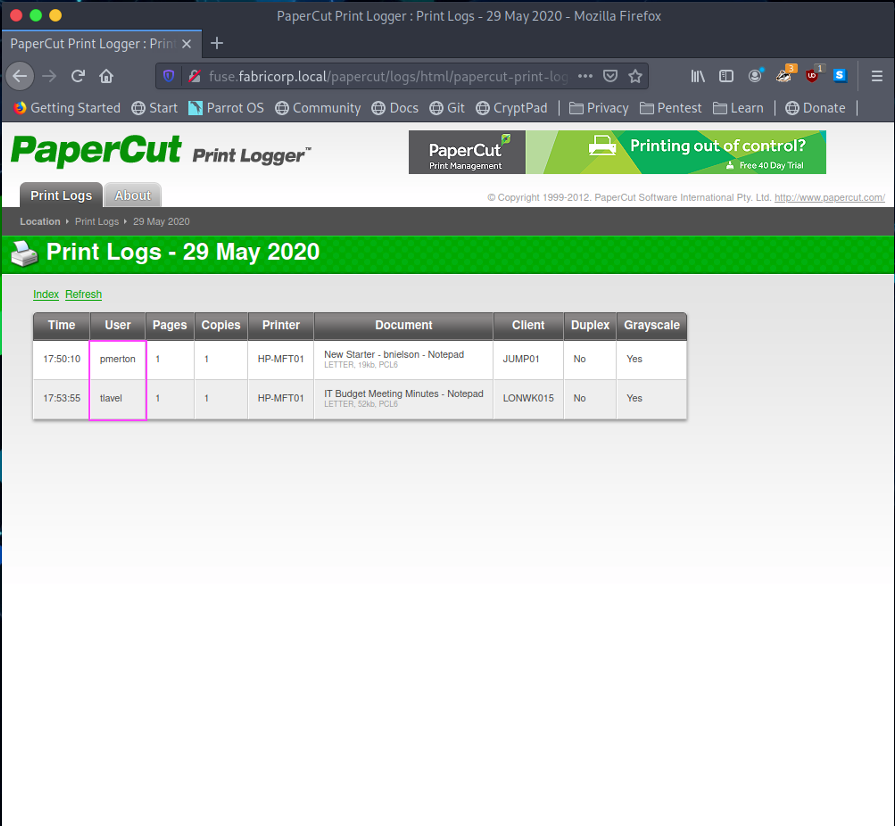
Task: Open the CryptPad bookmark
Action: coord(511,108)
